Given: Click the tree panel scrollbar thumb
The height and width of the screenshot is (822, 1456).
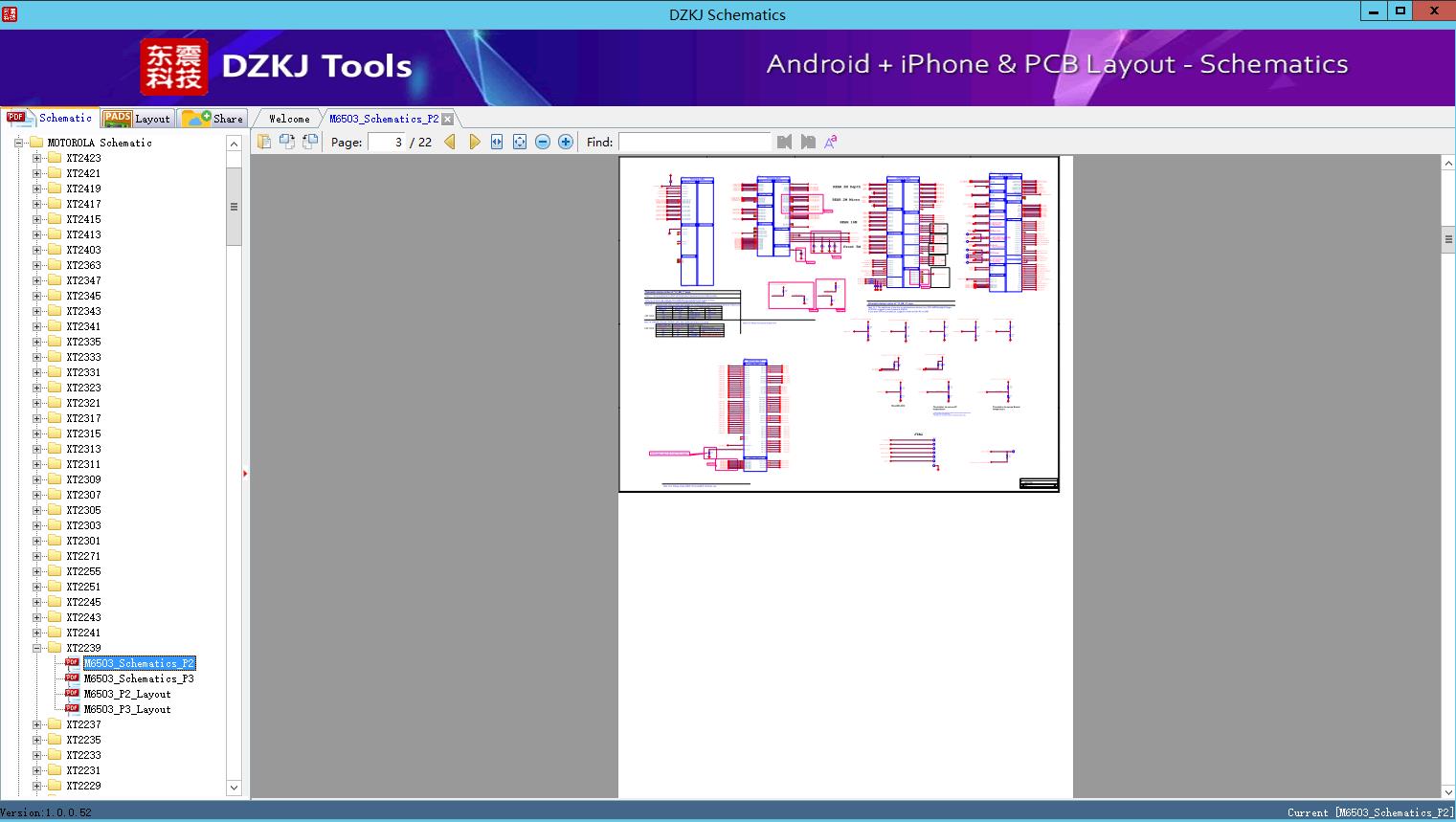Looking at the screenshot, I should tap(234, 207).
